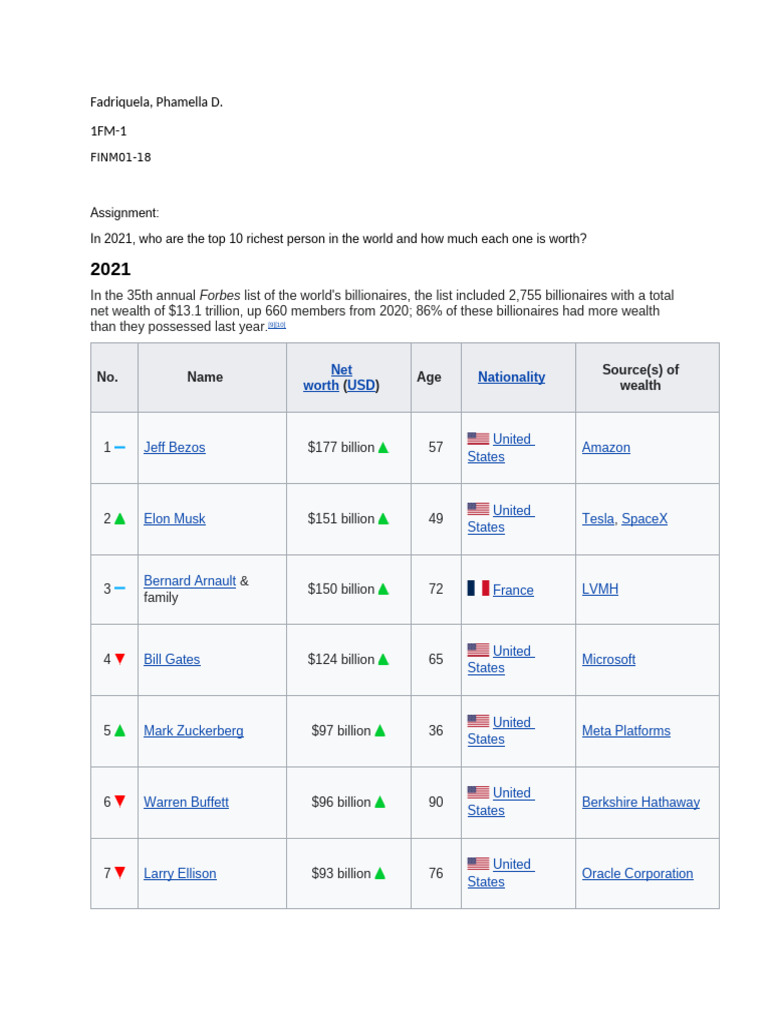Click the US flag beside Jeff Bezos row
This screenshot has height=1024, width=768.
[x=478, y=438]
